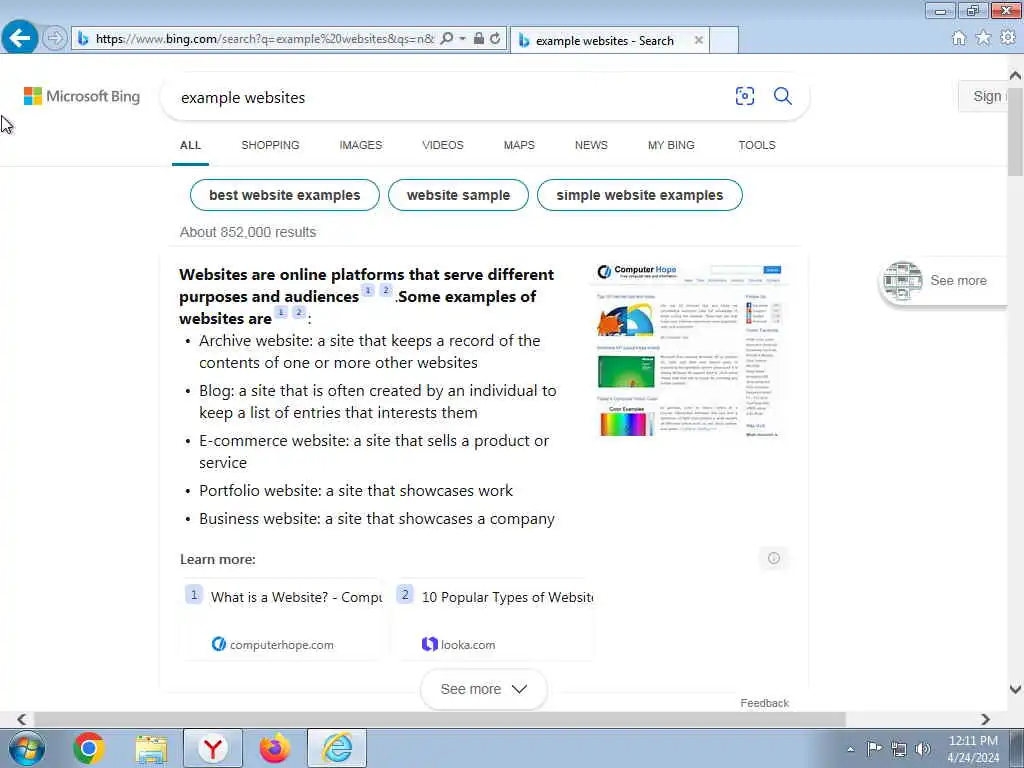Select the ALL results tab

point(190,145)
